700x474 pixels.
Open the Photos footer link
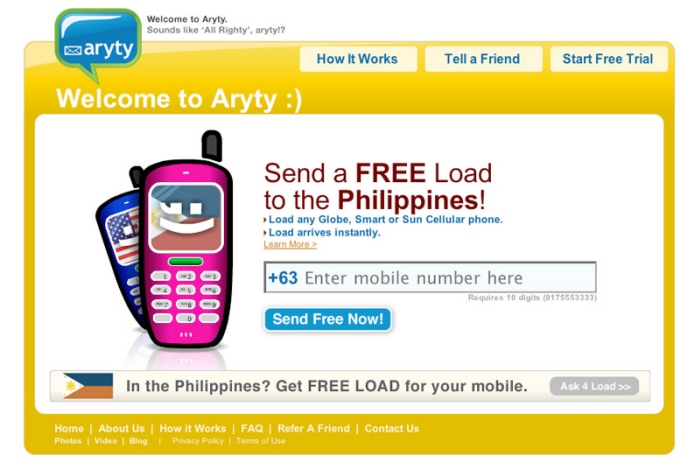68,441
